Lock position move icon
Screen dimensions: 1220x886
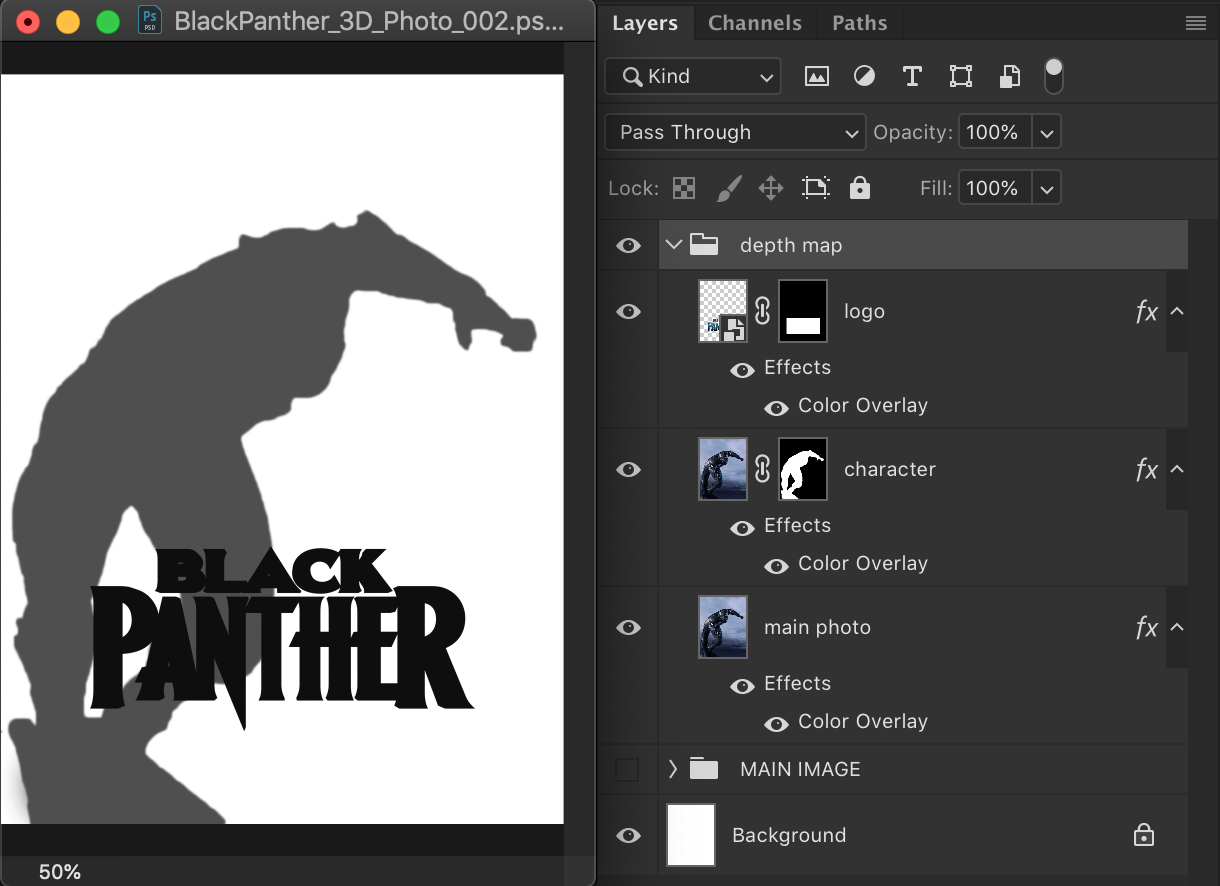pos(771,188)
